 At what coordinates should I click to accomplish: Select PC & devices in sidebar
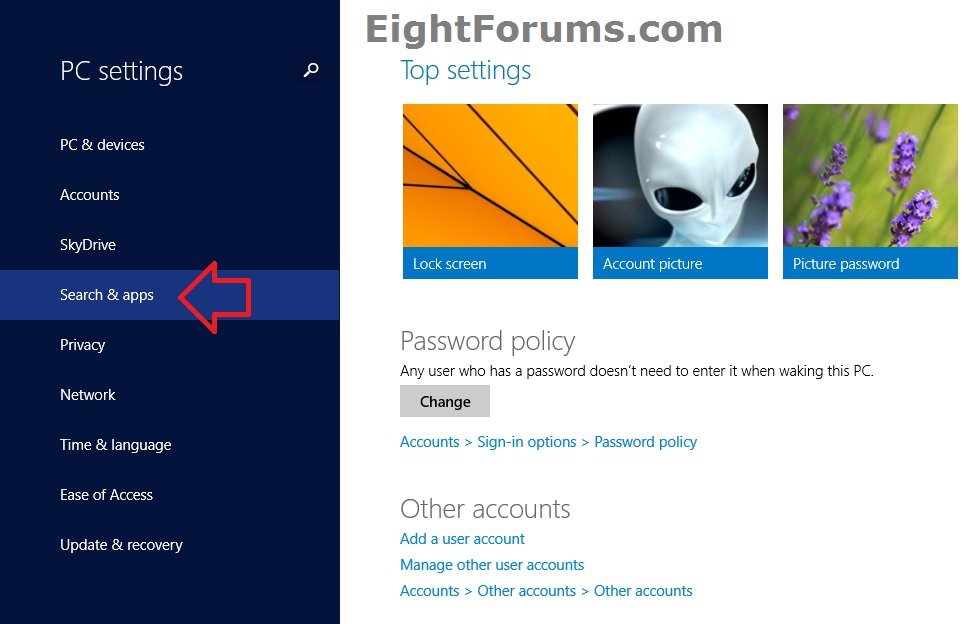[x=169, y=145]
